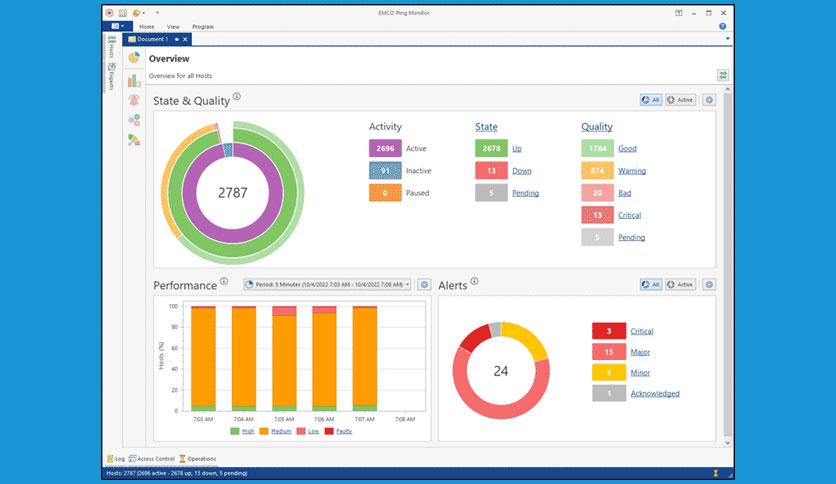Open the Warning quality link

632,171
